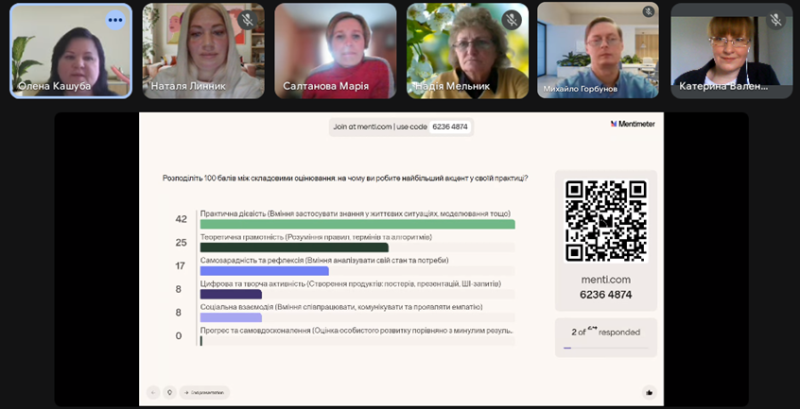Click the dark green Теоретична грамотність bar
800x409 pixels.
click(x=294, y=247)
